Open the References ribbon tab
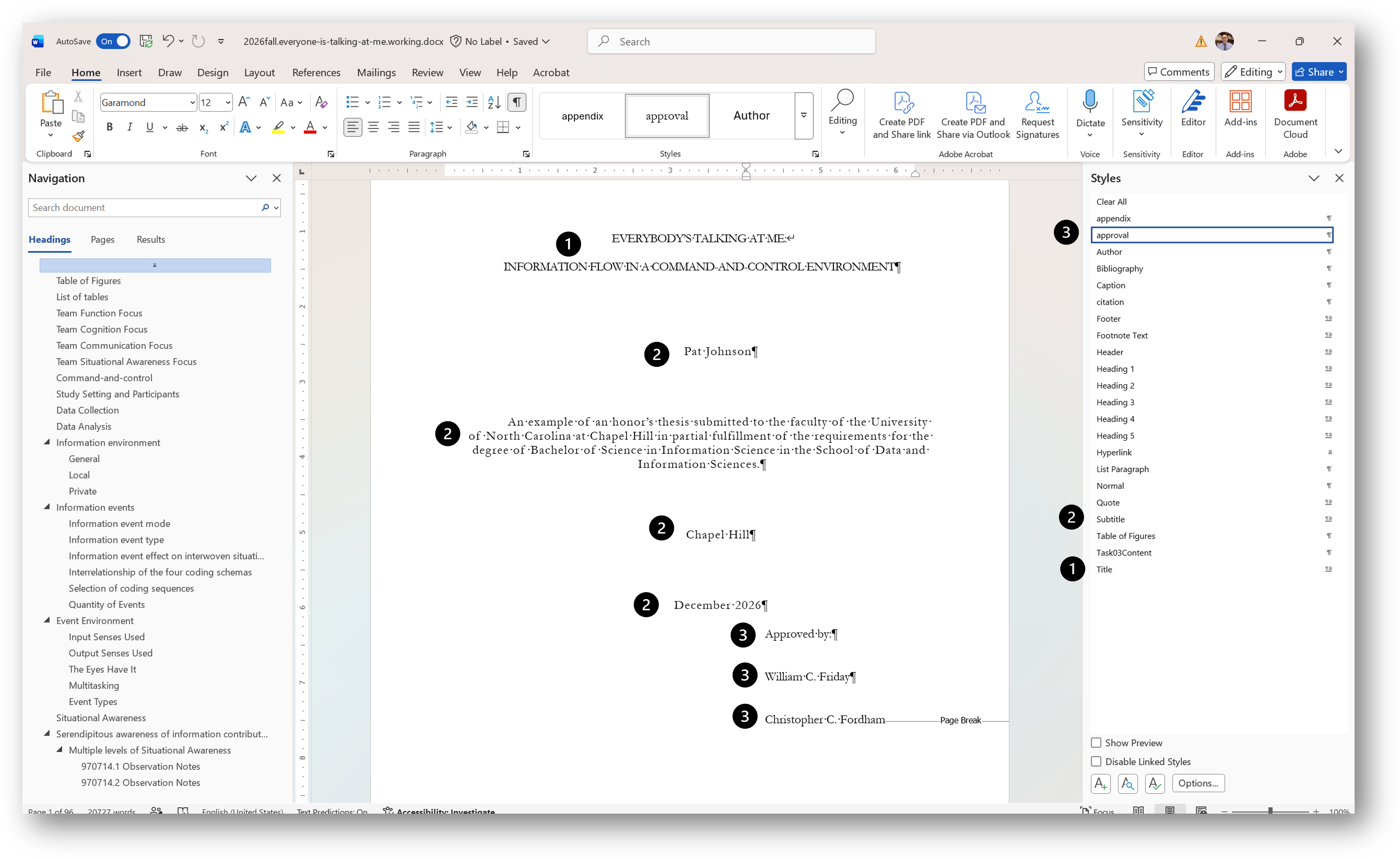This screenshot has height=859, width=1400. pos(316,73)
